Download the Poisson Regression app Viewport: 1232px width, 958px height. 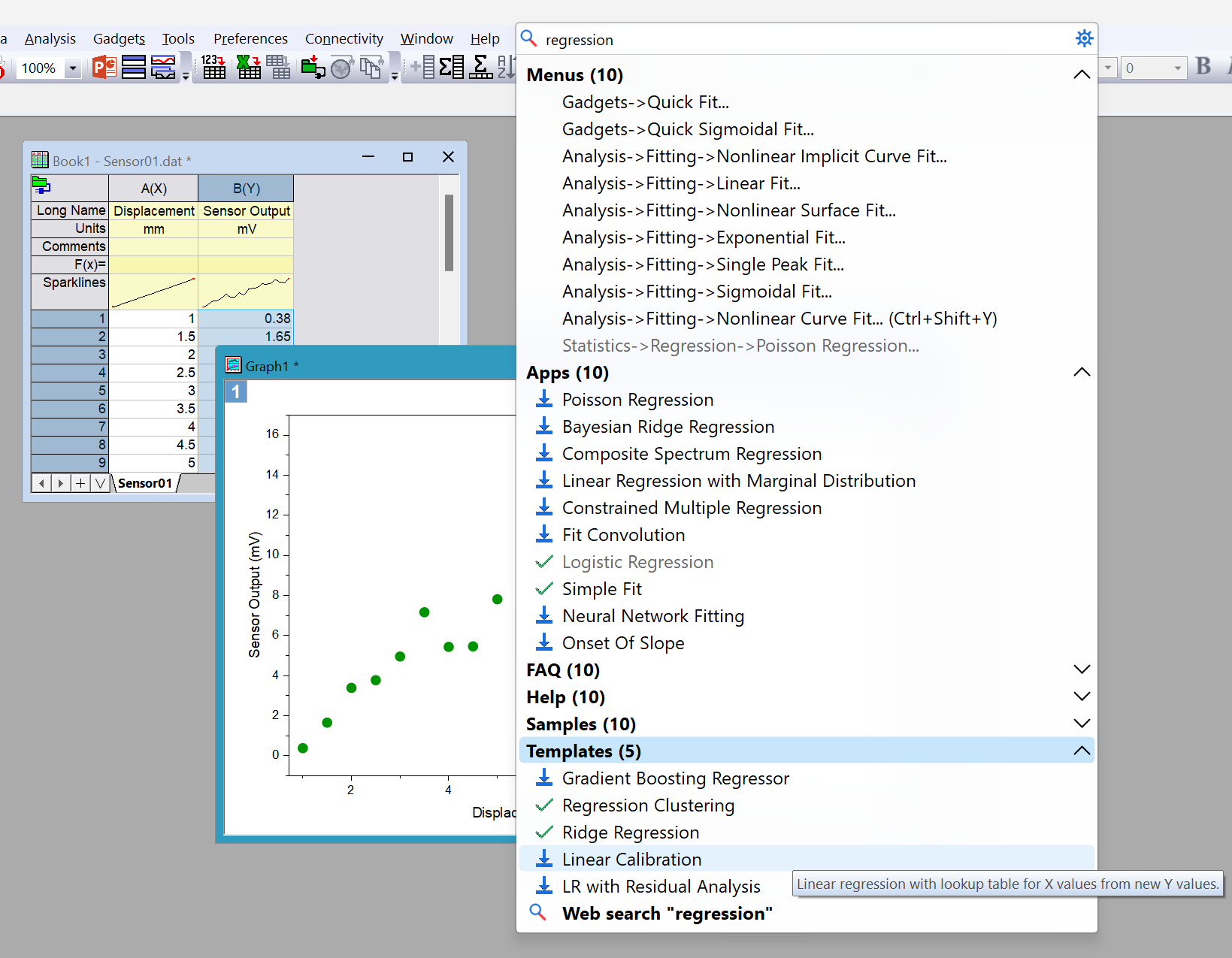544,400
